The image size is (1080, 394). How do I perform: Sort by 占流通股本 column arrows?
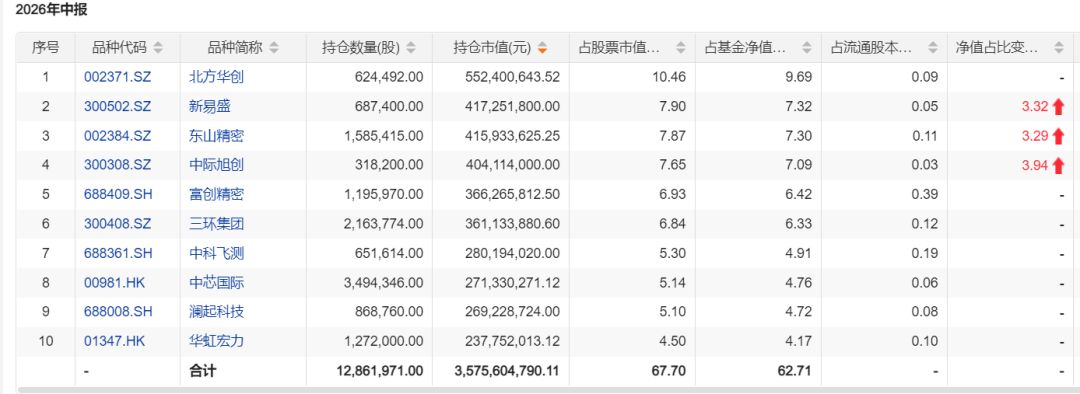coord(933,48)
